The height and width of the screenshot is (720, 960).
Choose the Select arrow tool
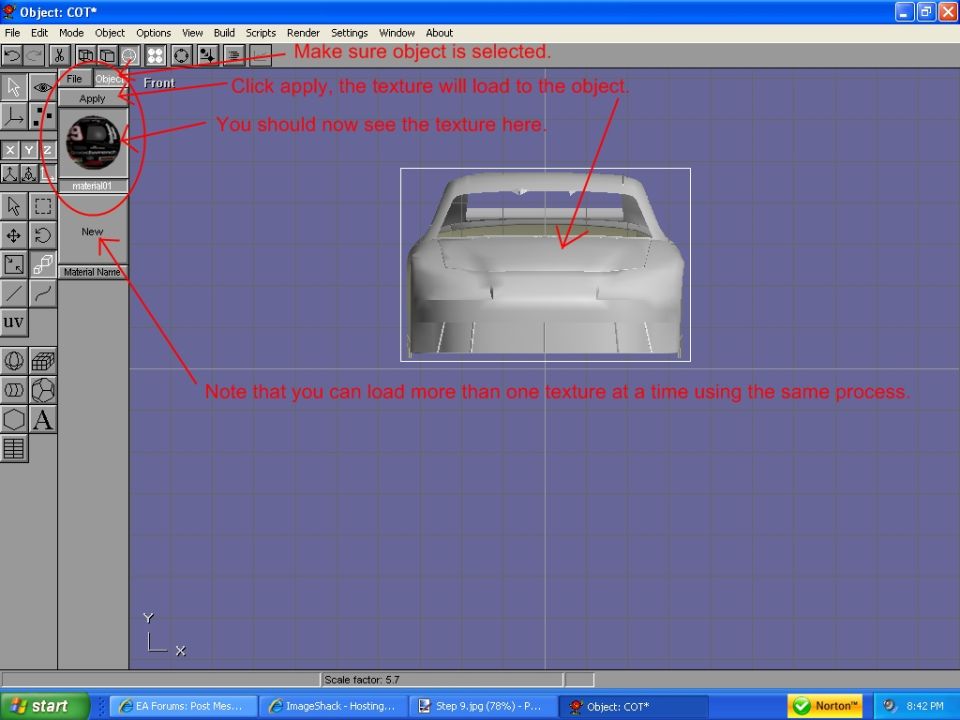coord(13,206)
